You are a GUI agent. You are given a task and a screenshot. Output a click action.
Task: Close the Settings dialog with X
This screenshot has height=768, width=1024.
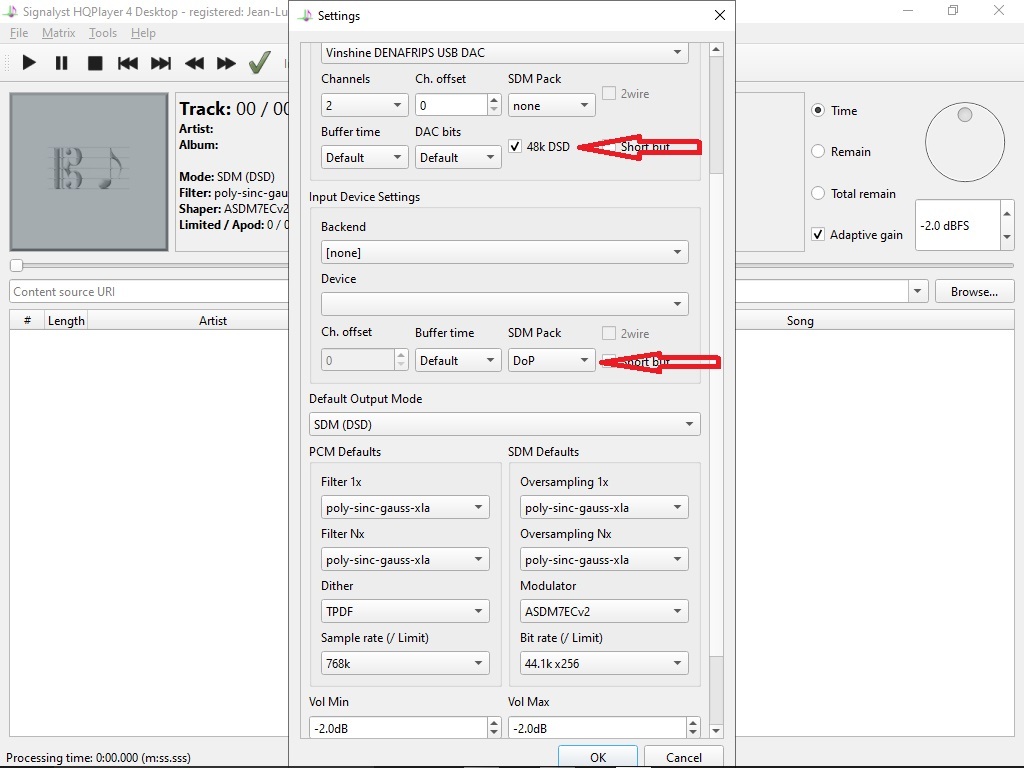720,15
